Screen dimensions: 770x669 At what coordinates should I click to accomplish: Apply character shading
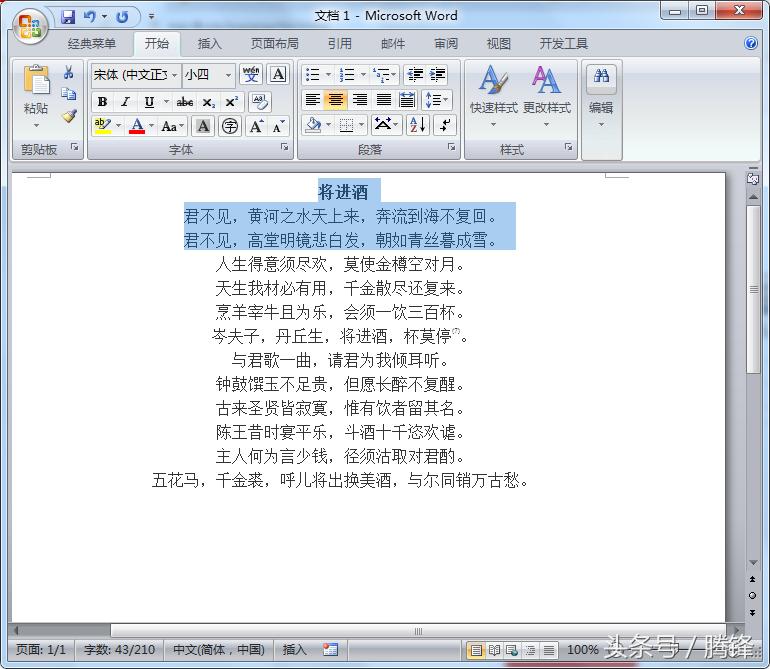coord(203,127)
